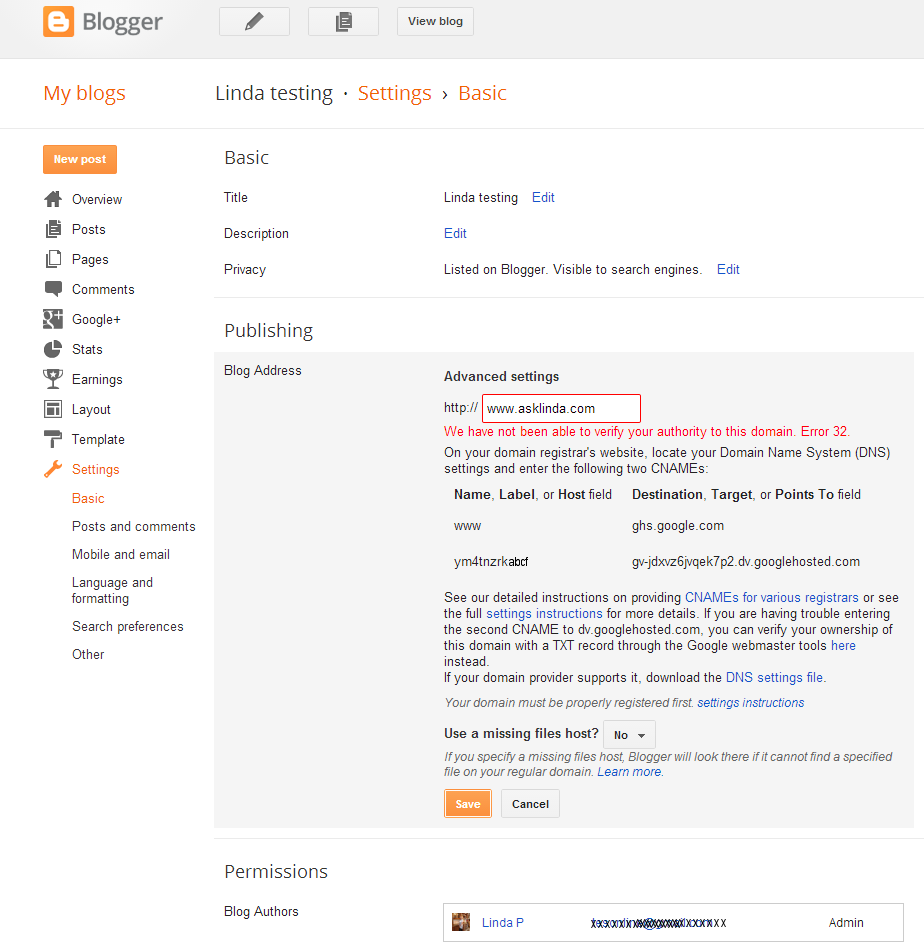This screenshot has width=924, height=944.
Task: Click the Template paint-roller icon
Action: pyautogui.click(x=53, y=439)
